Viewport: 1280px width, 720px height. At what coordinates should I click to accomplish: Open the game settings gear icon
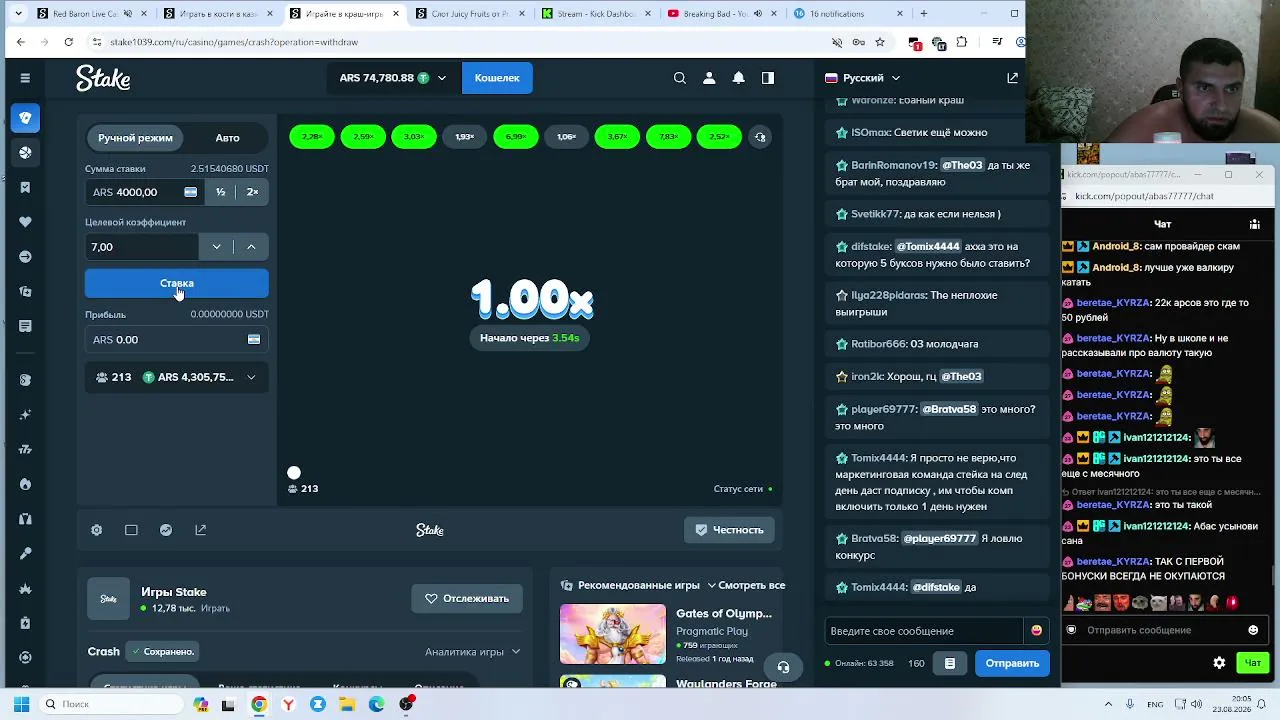(x=97, y=530)
